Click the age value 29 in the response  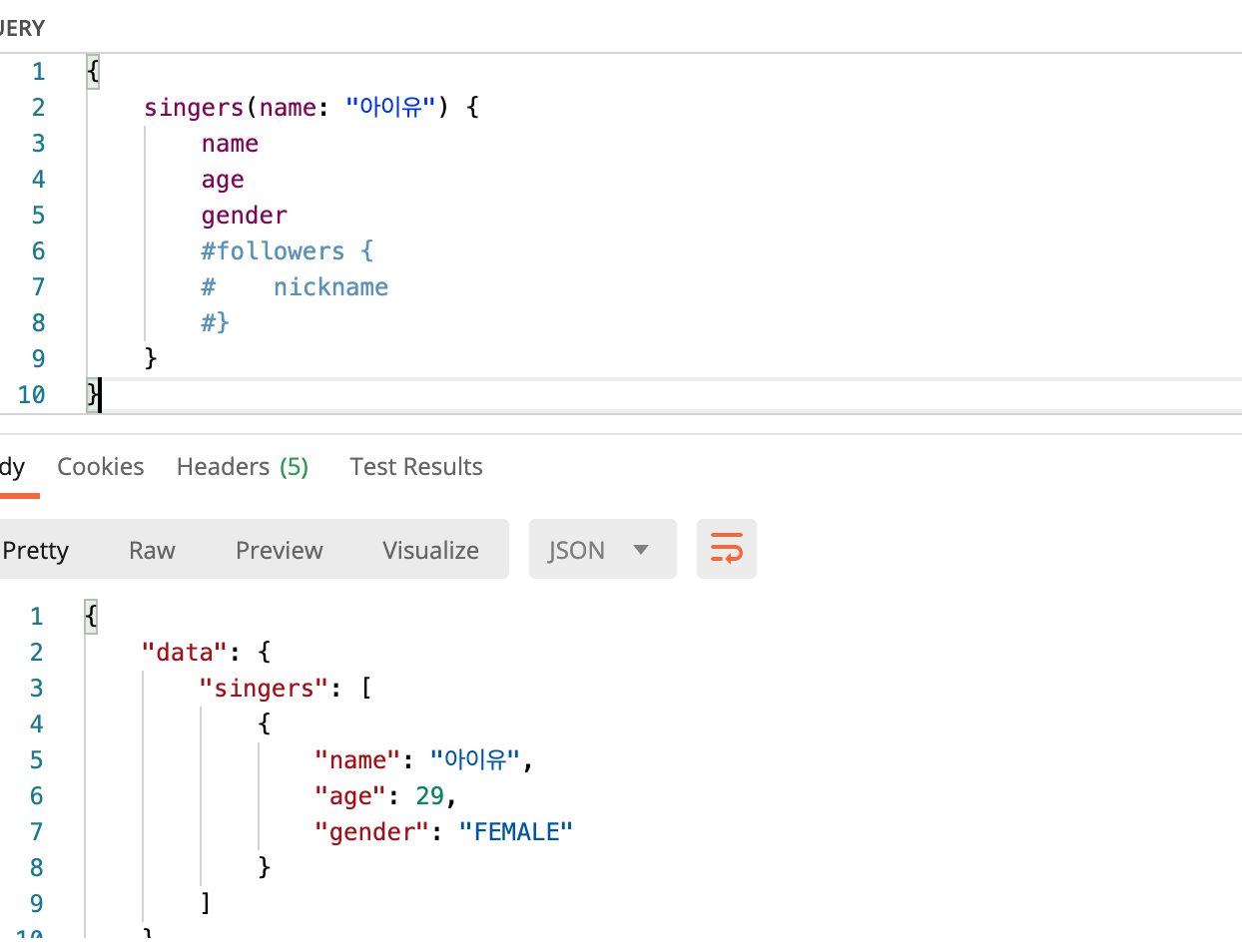(430, 796)
